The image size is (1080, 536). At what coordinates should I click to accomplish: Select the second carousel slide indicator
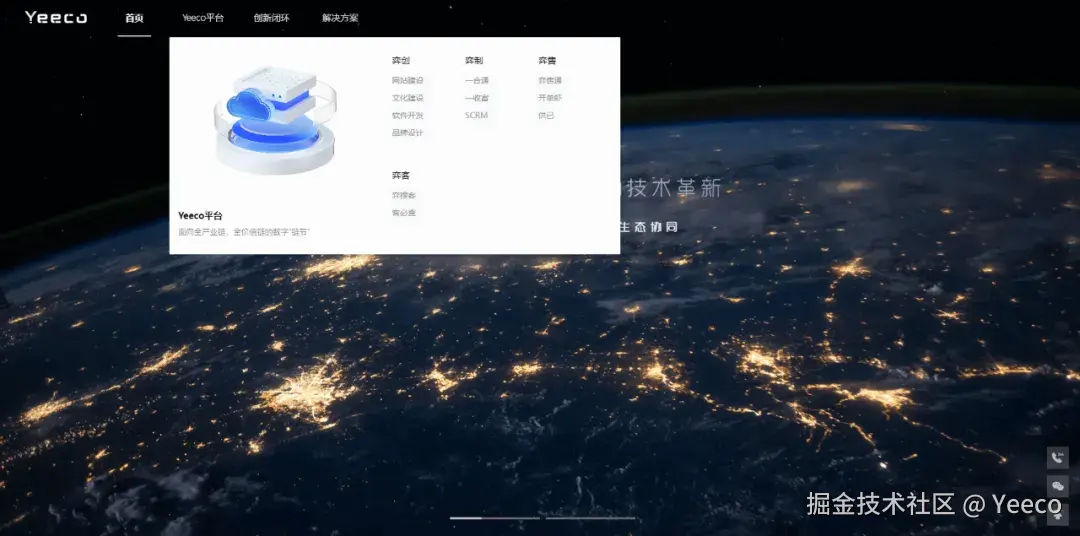[x=590, y=518]
